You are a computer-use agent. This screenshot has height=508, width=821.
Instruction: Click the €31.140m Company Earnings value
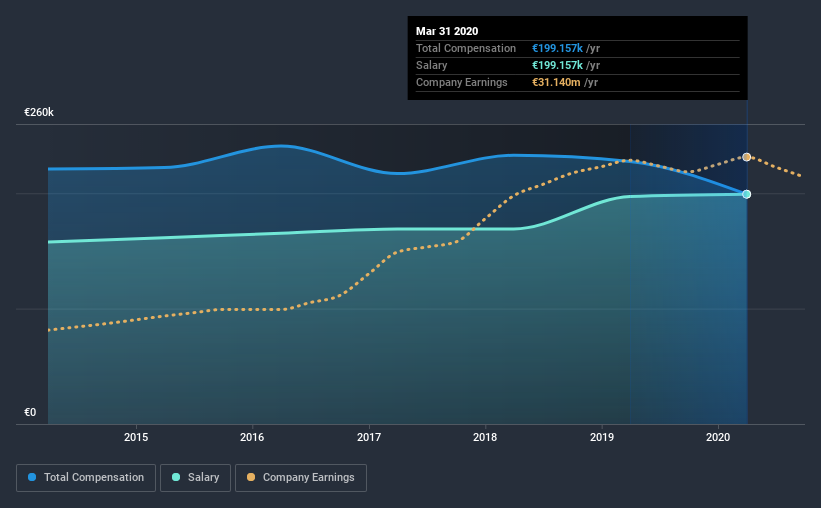click(556, 82)
